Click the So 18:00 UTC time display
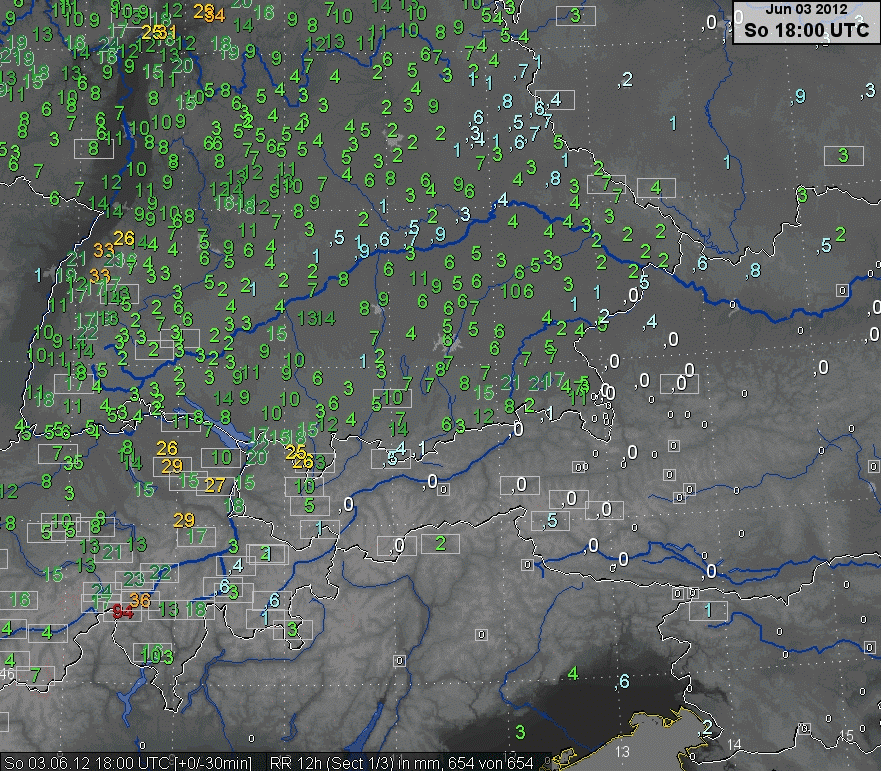881x771 pixels. tap(806, 30)
